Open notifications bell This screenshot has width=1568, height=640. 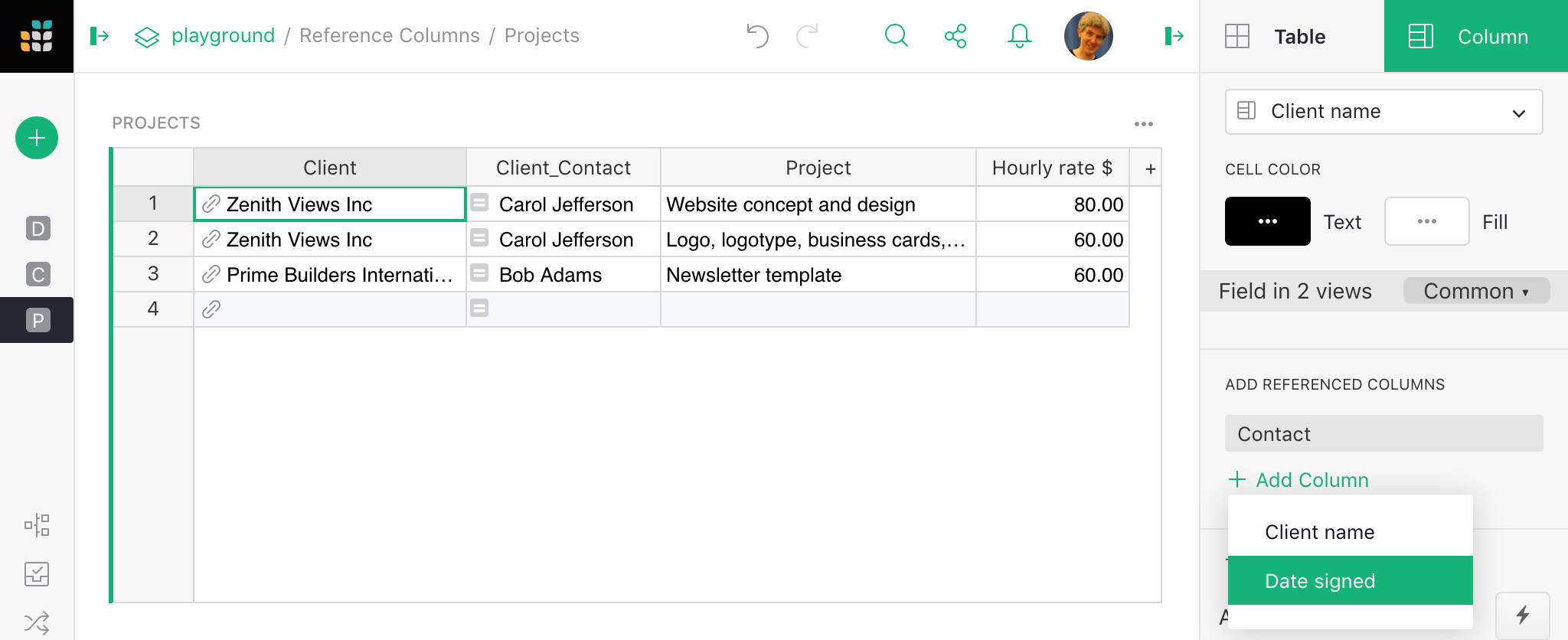[x=1019, y=36]
